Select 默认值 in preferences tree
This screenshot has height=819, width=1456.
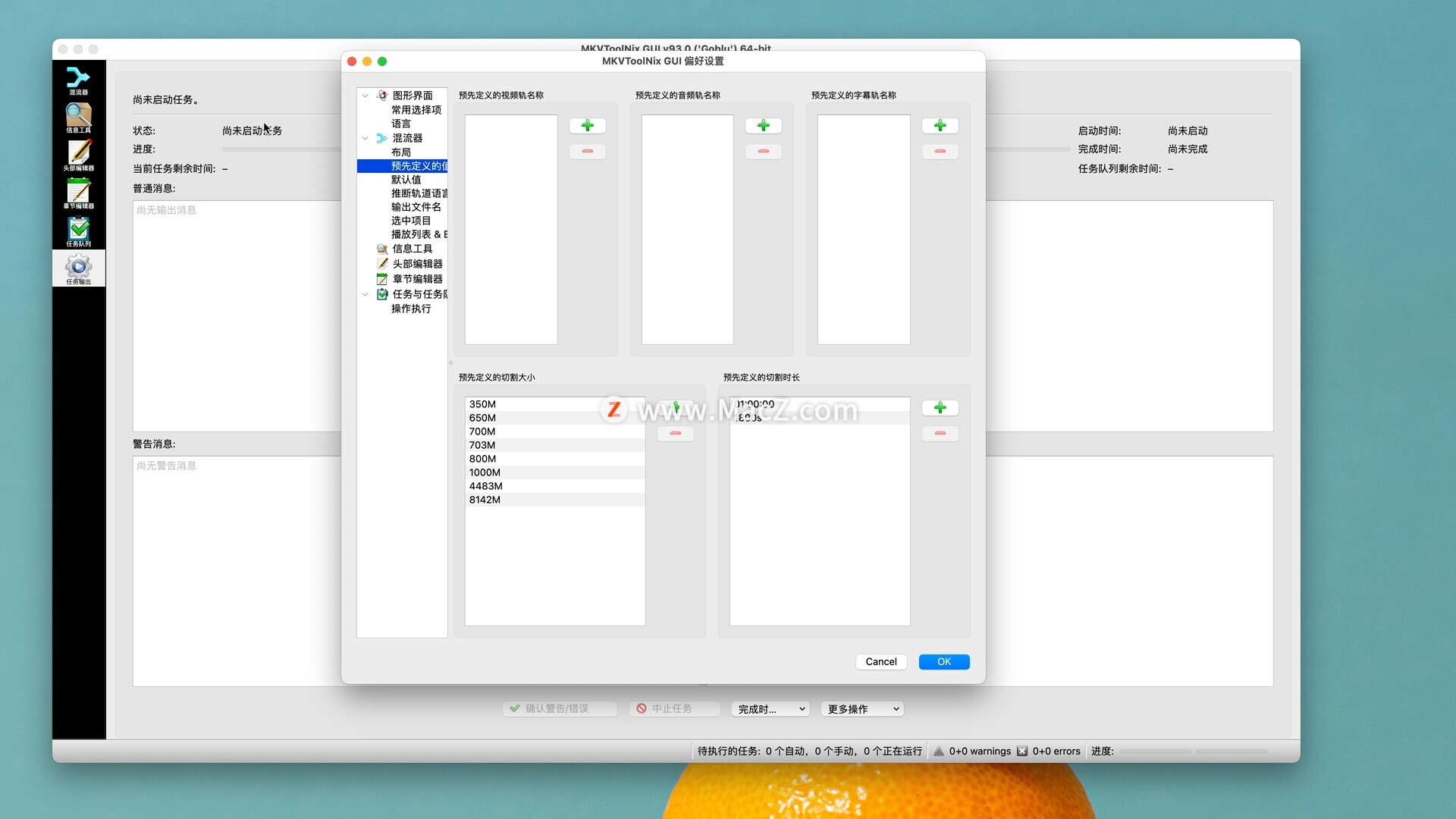point(406,180)
